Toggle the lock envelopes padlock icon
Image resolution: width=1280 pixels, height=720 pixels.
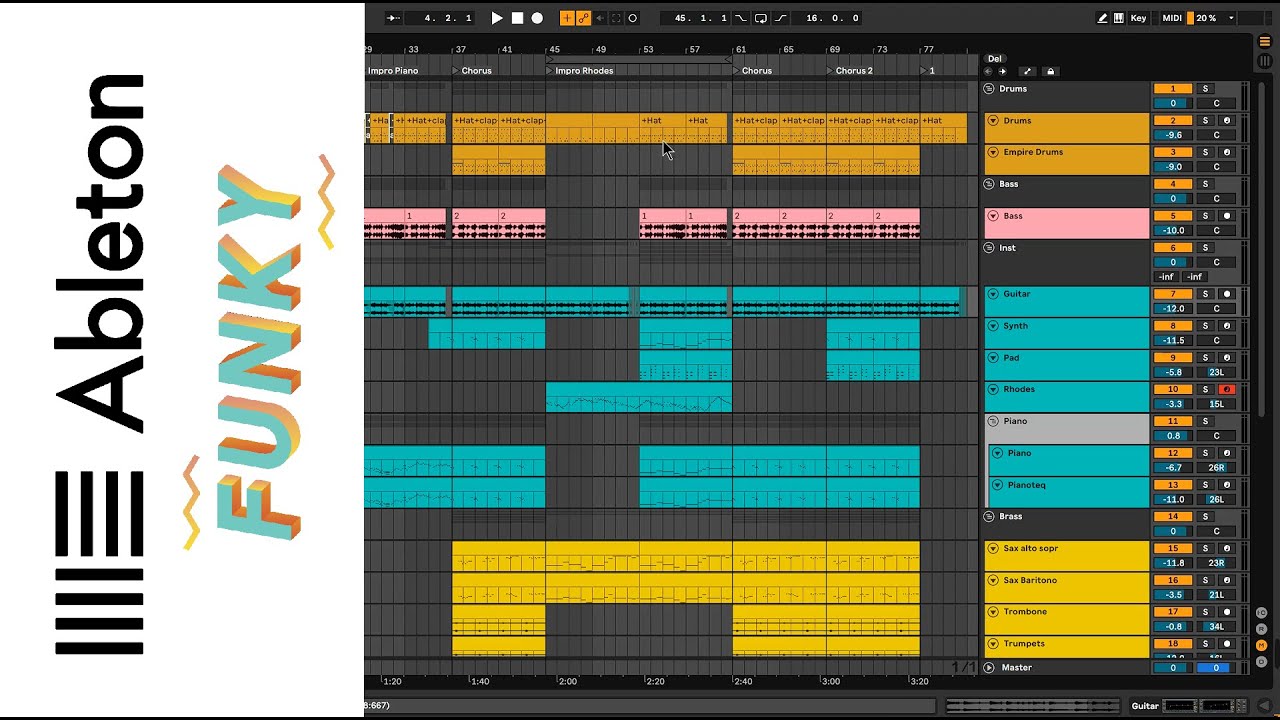[1050, 71]
